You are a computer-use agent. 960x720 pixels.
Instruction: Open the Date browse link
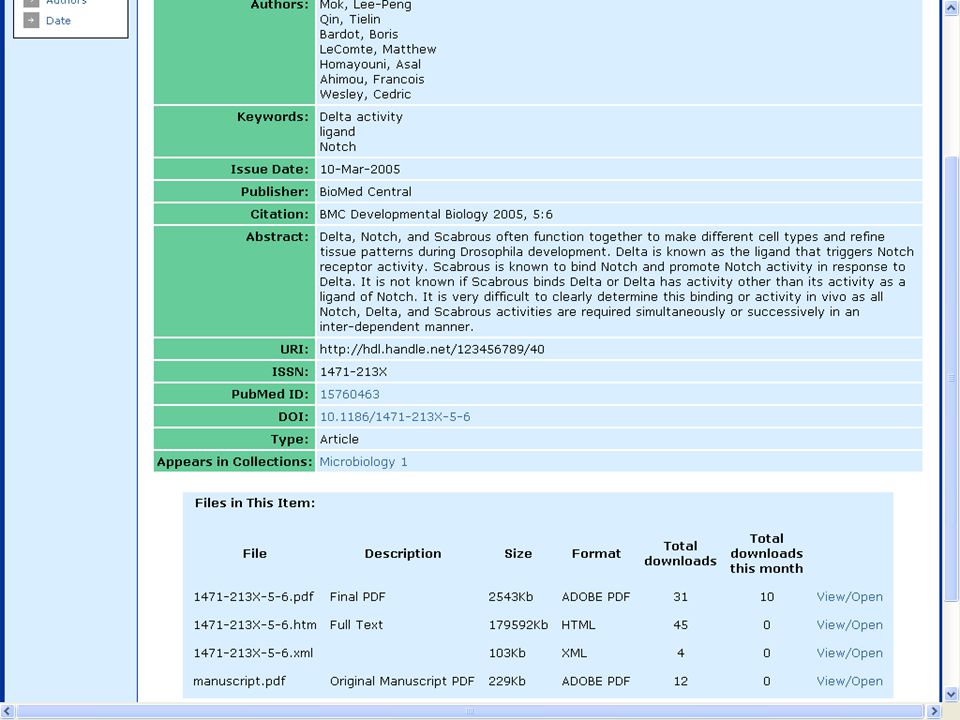58,21
